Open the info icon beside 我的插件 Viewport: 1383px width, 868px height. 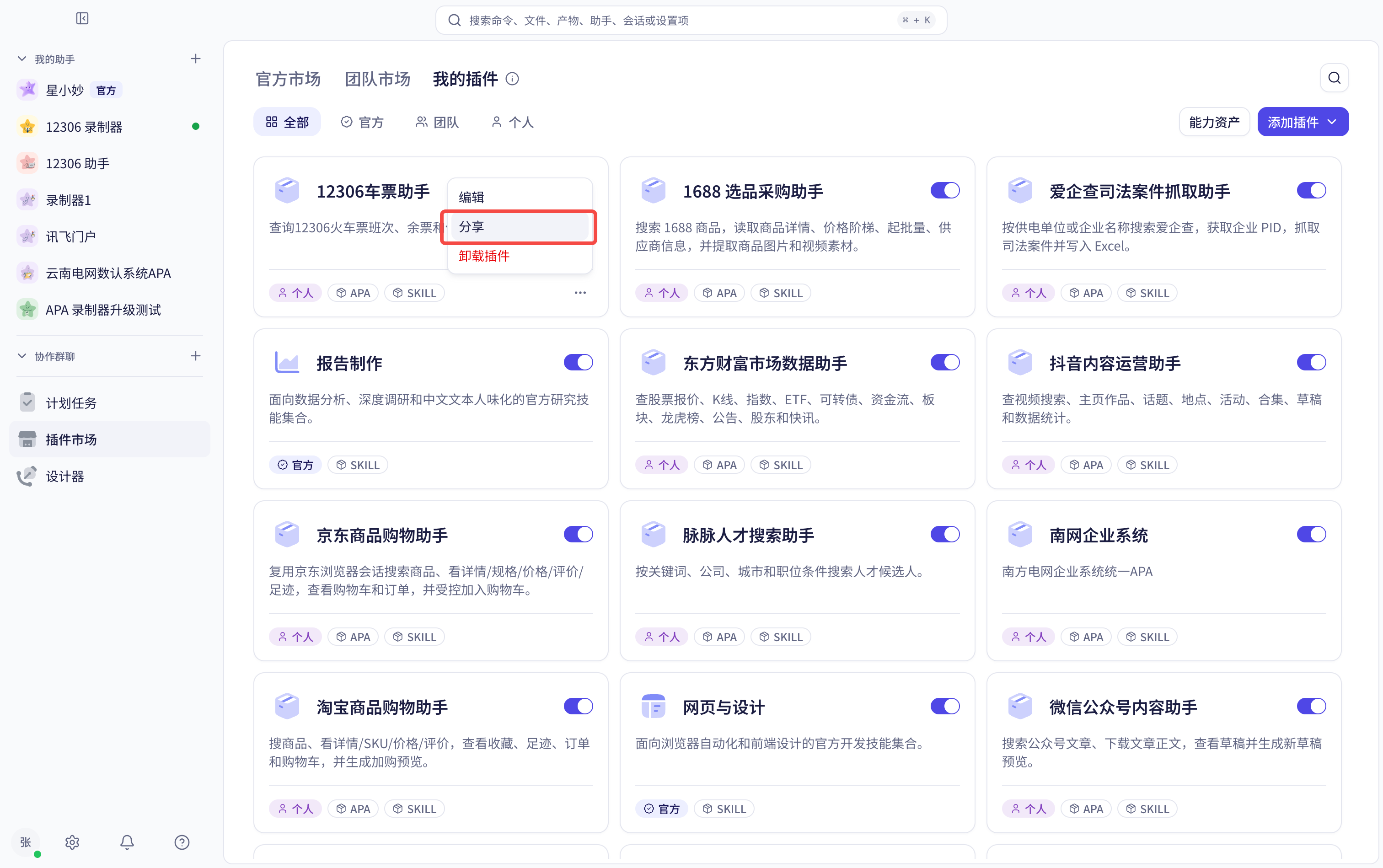[512, 79]
